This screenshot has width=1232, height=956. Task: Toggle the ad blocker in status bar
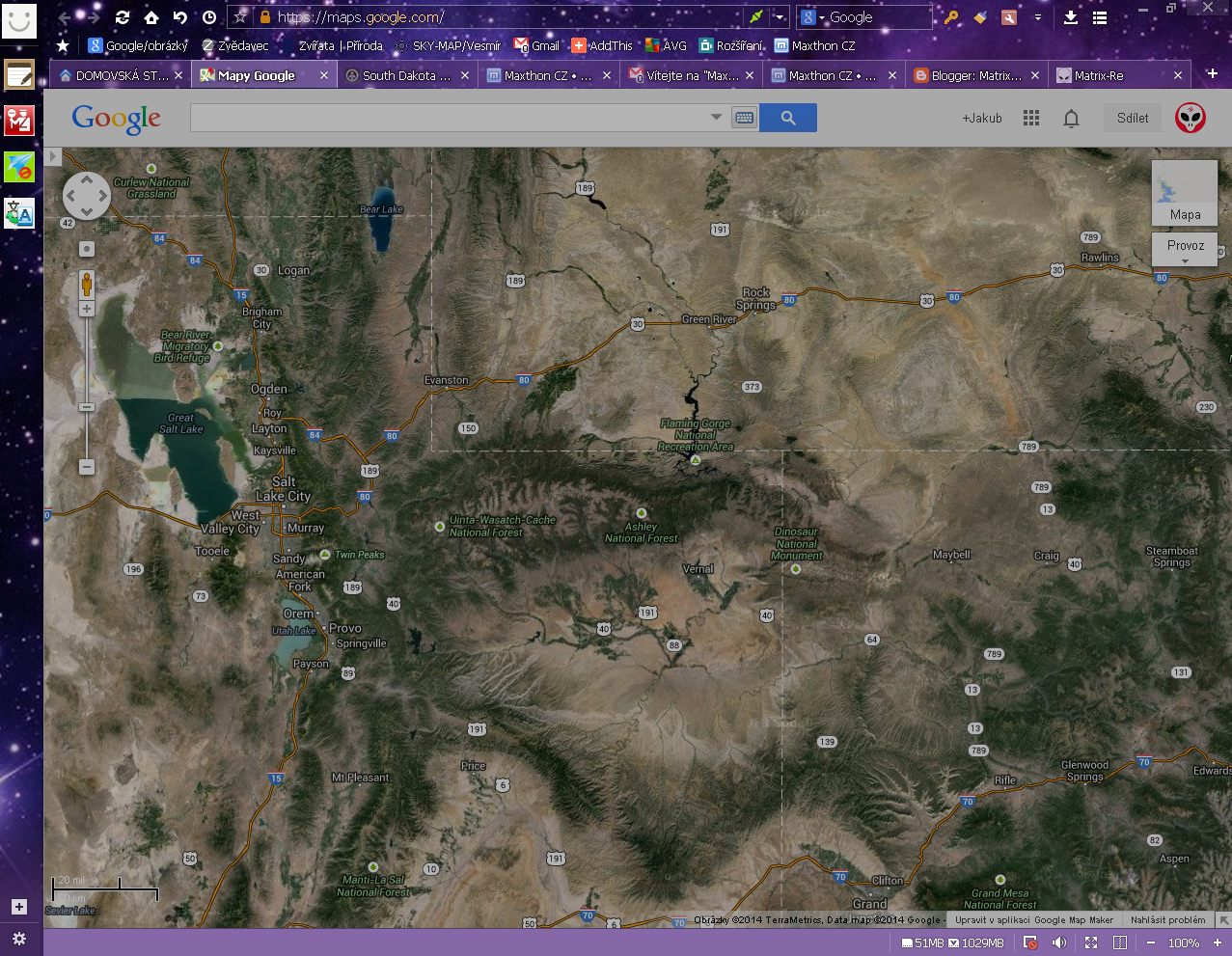tap(1030, 942)
